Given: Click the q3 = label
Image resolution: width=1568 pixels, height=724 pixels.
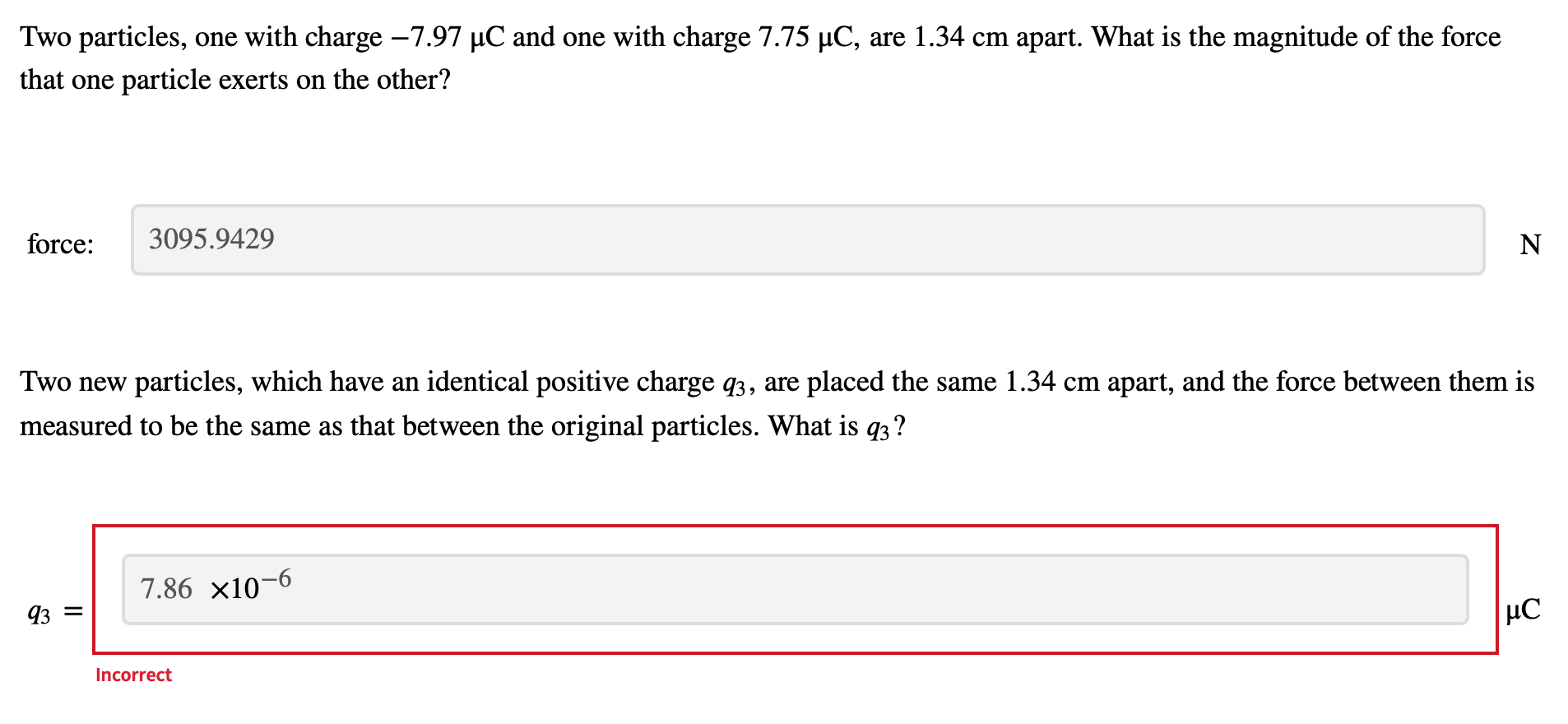Looking at the screenshot, I should [x=52, y=612].
